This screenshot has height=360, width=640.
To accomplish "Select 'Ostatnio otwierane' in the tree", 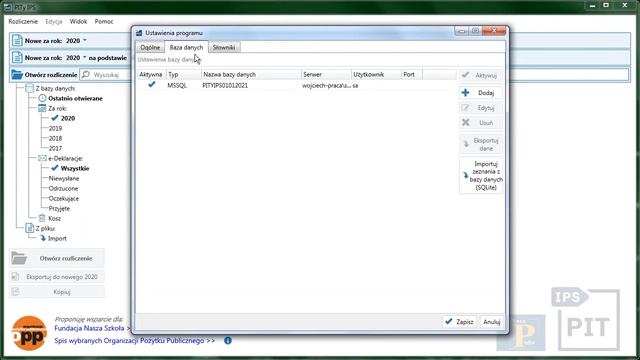I will point(76,98).
